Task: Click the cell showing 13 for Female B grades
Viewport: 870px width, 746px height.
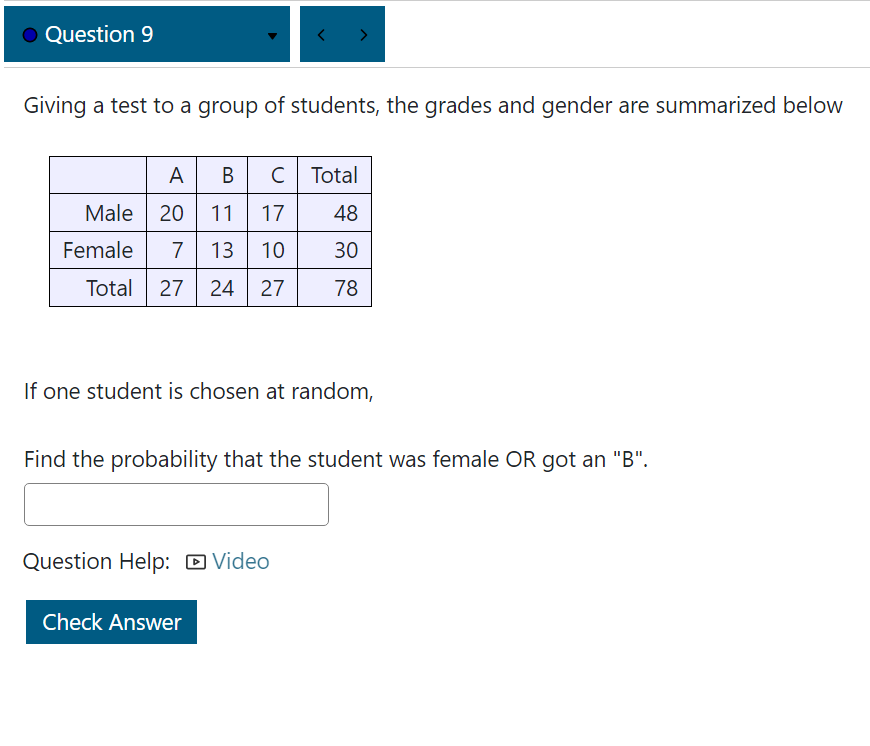Action: point(221,250)
